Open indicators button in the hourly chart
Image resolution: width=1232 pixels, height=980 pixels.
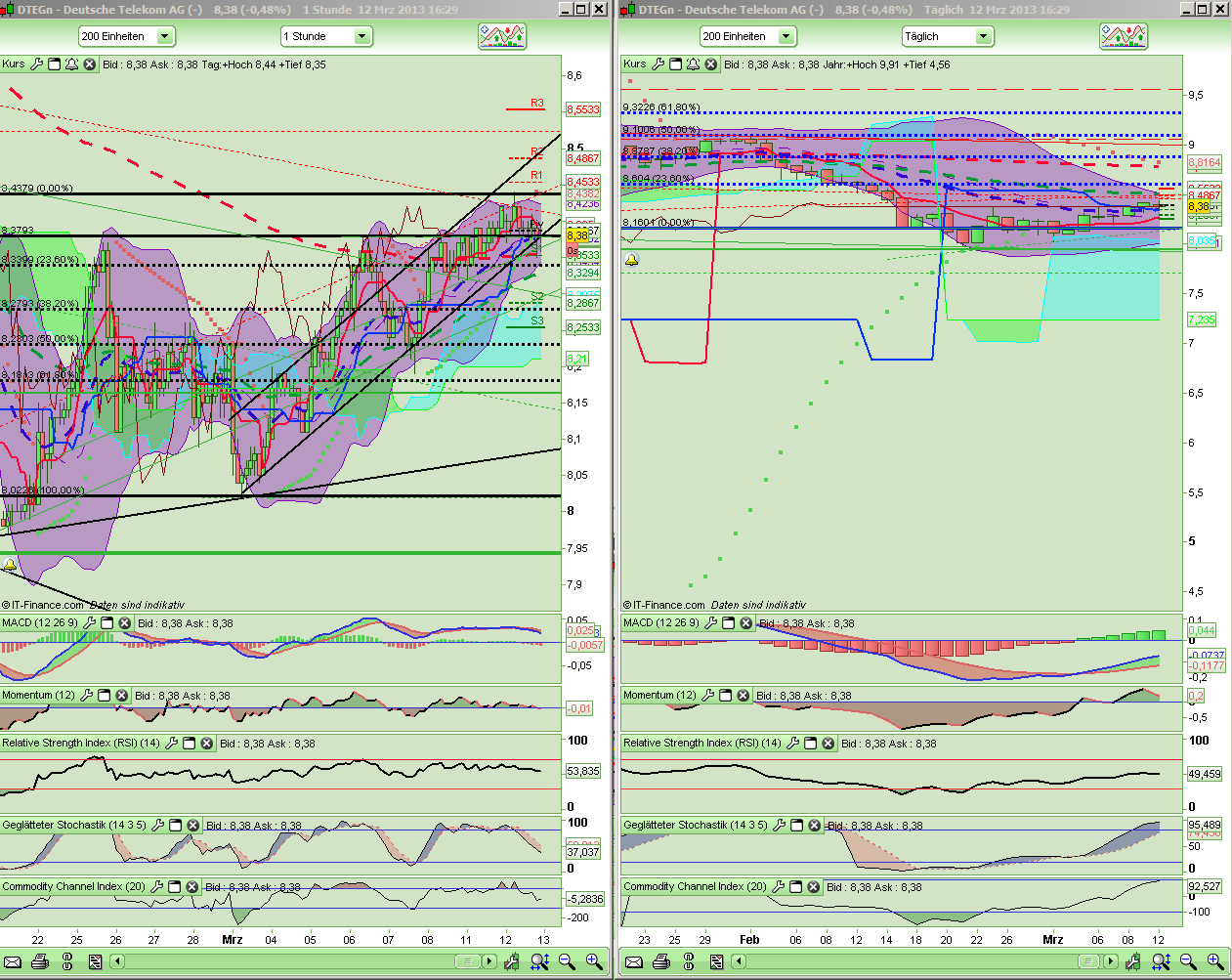point(502,36)
